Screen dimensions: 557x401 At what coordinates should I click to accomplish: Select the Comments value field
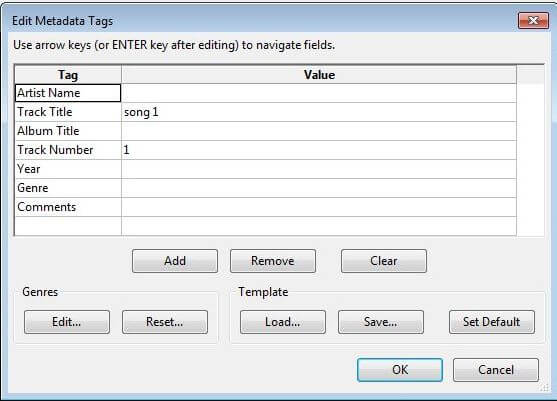(x=319, y=207)
